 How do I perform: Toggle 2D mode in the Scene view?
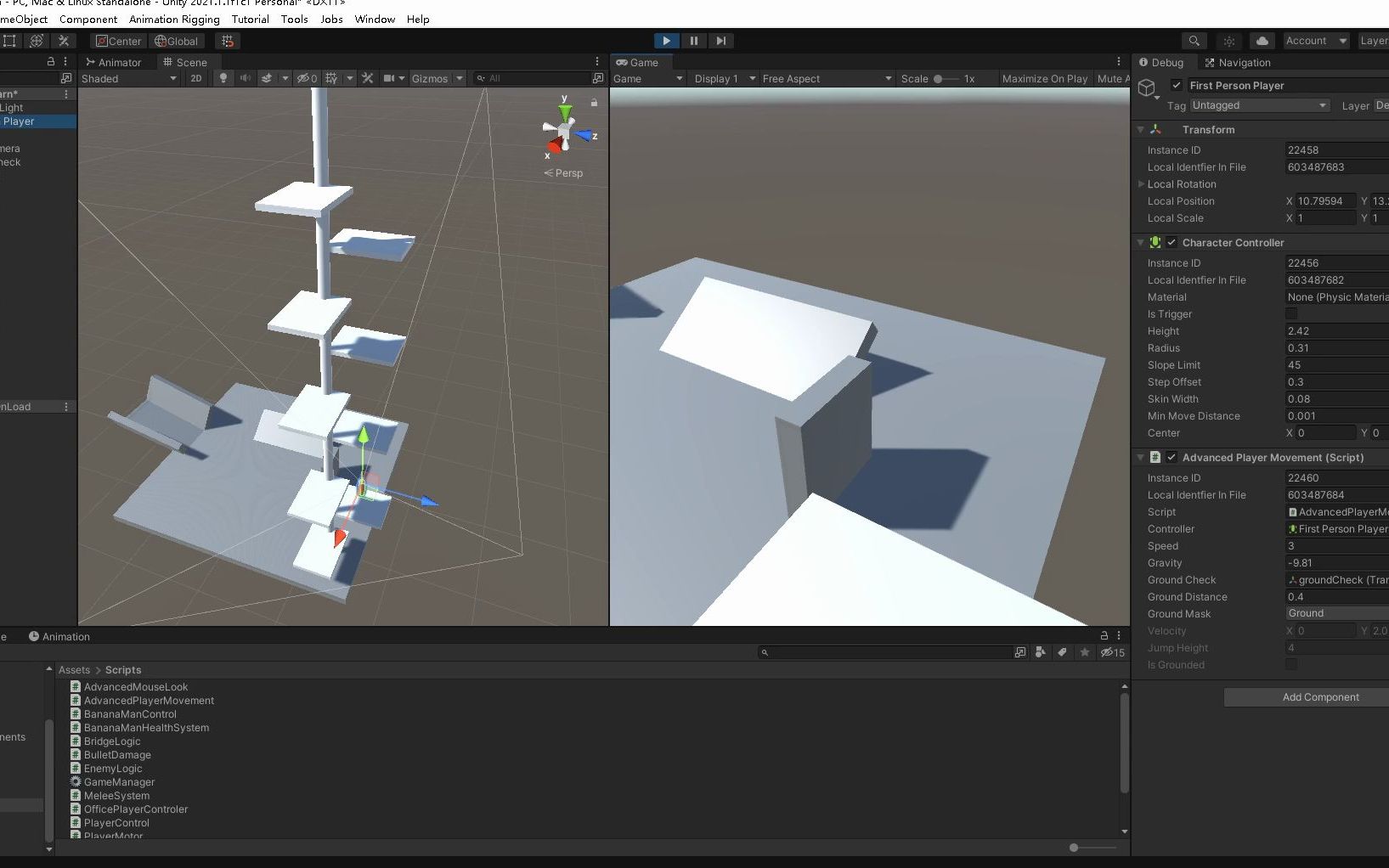(x=195, y=78)
